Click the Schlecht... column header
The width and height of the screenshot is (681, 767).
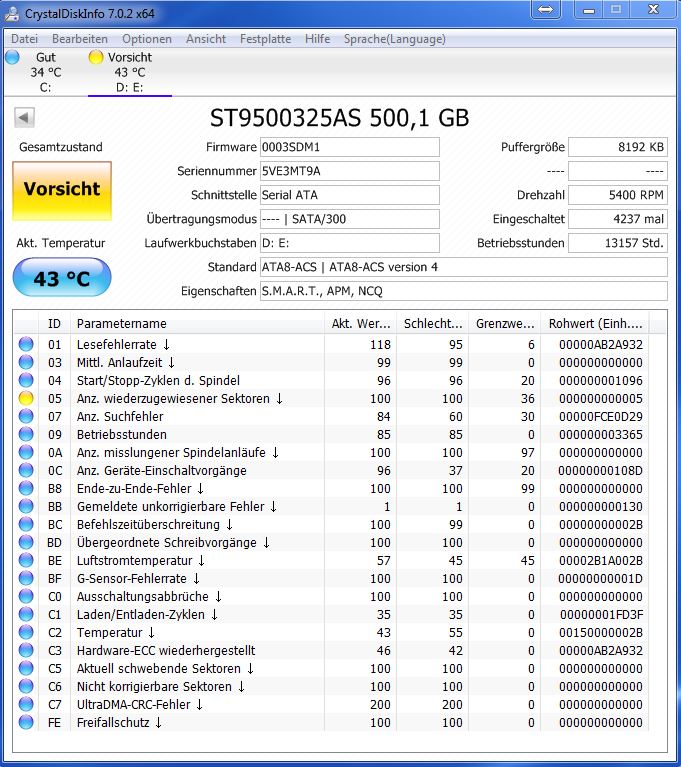(432, 323)
